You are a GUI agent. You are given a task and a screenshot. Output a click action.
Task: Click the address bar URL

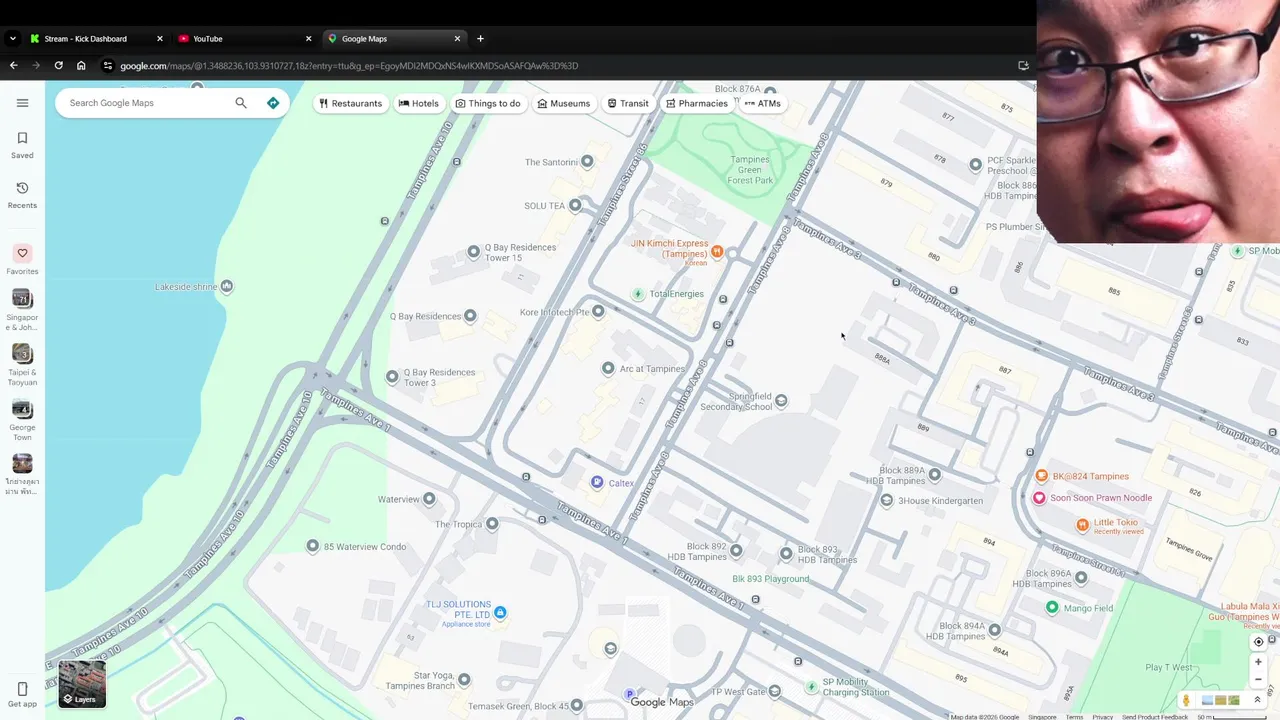point(349,66)
